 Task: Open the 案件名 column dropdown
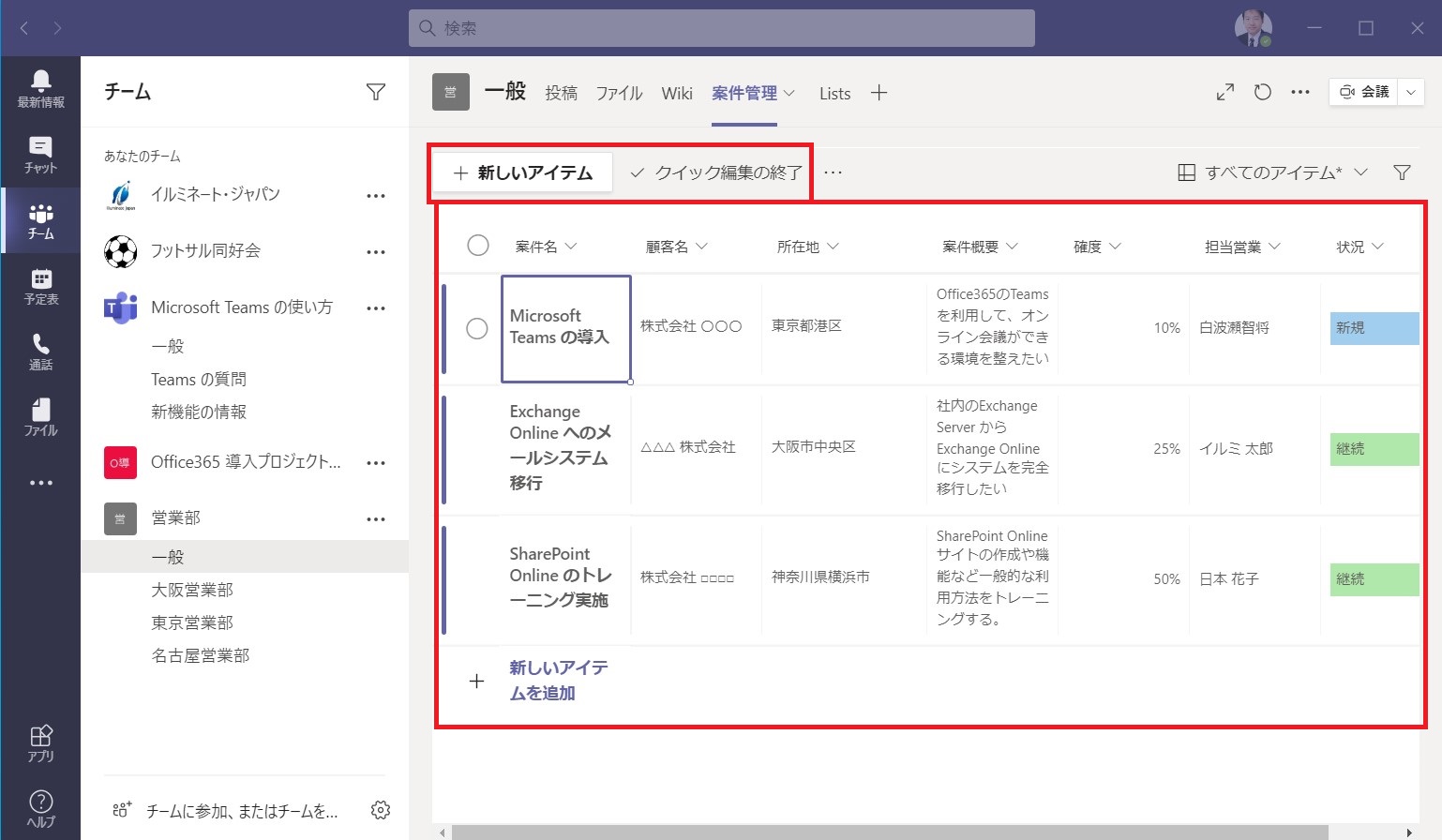pos(571,247)
